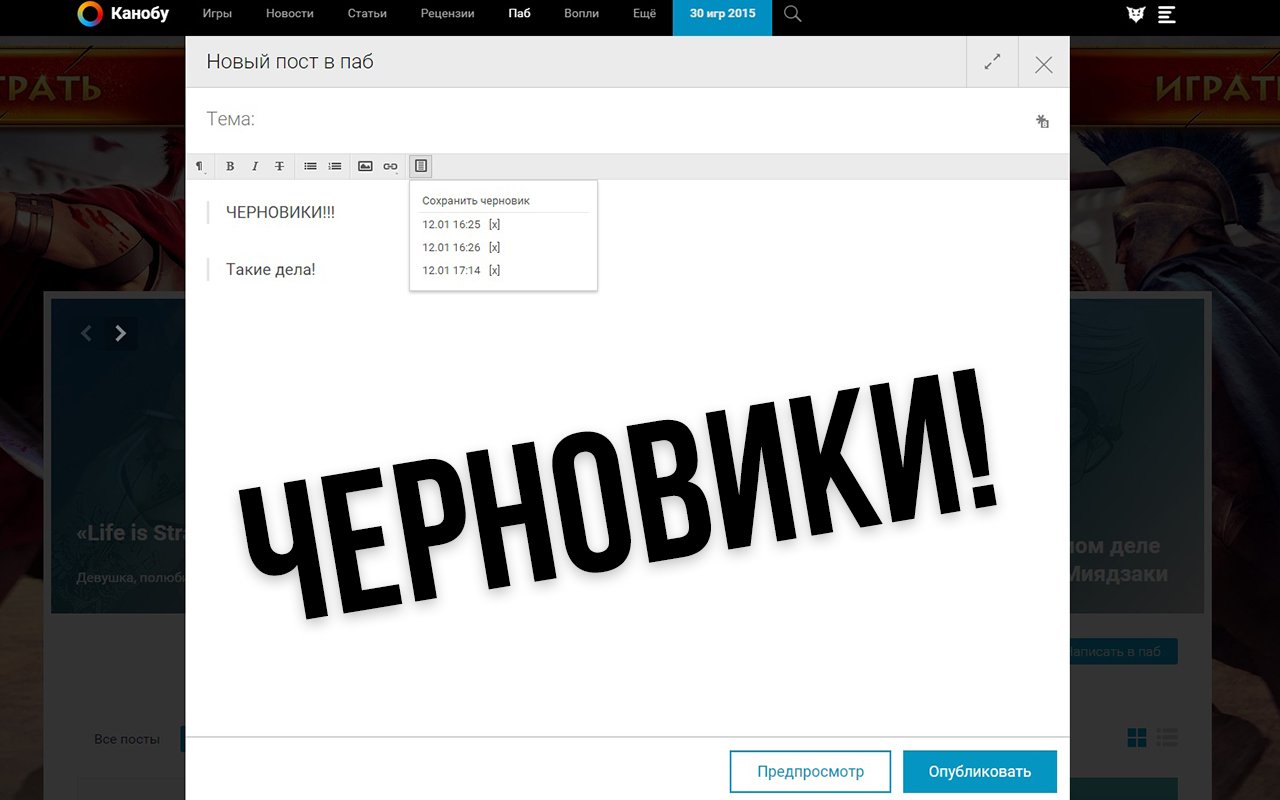The width and height of the screenshot is (1280, 800).
Task: Open 'Игры' in the top navigation
Action: coord(217,14)
